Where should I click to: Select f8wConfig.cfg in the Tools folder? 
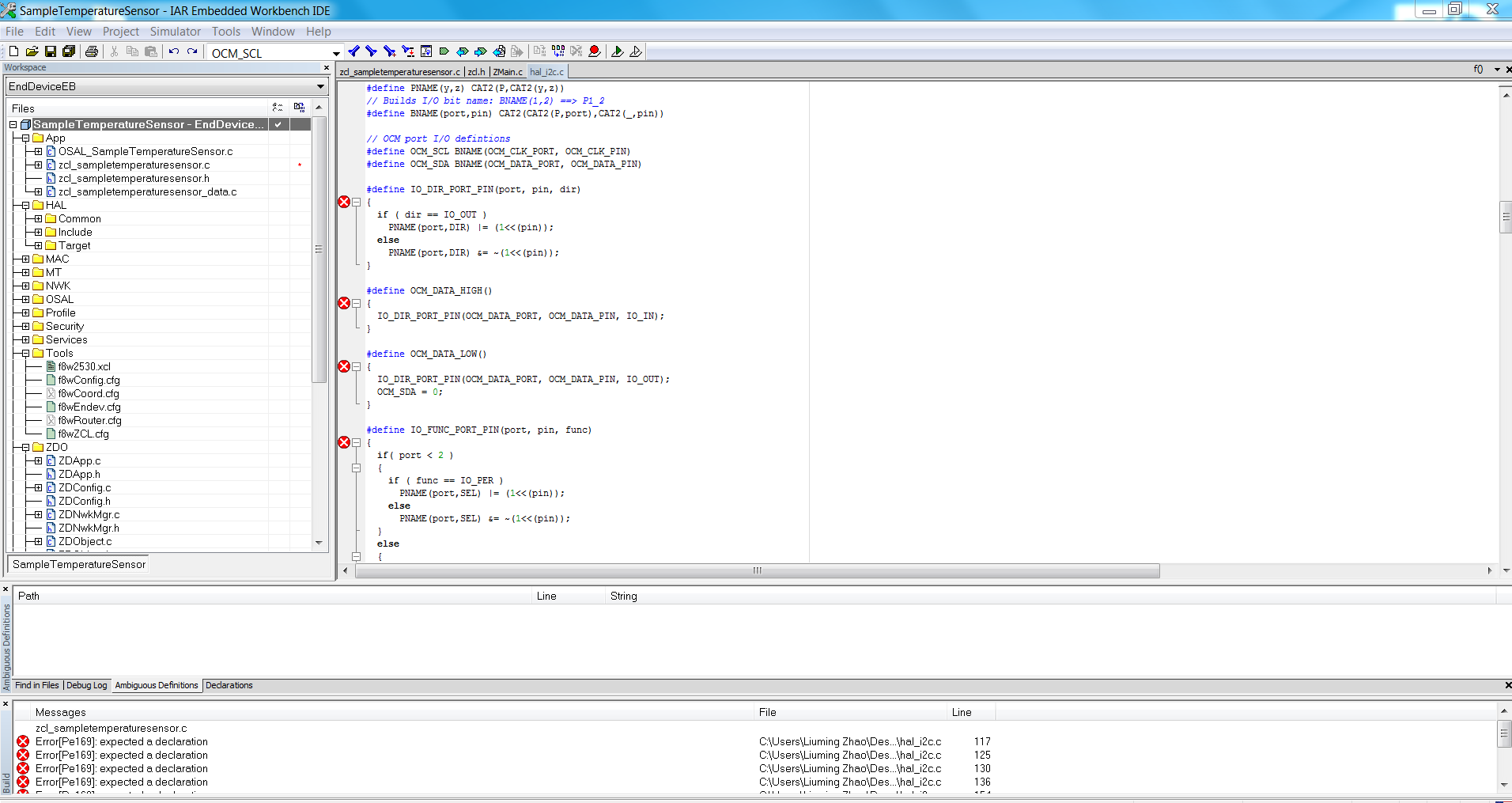89,380
